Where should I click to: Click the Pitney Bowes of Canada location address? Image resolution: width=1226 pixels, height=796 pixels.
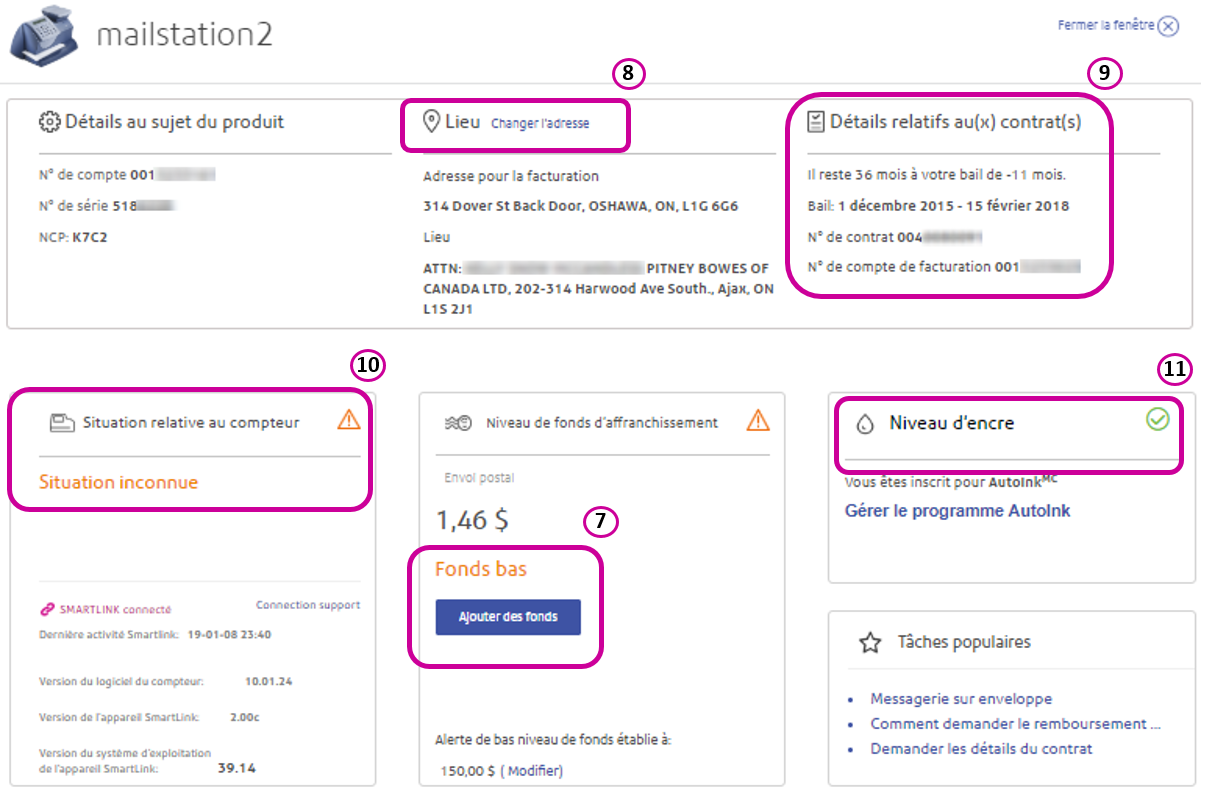[x=598, y=289]
